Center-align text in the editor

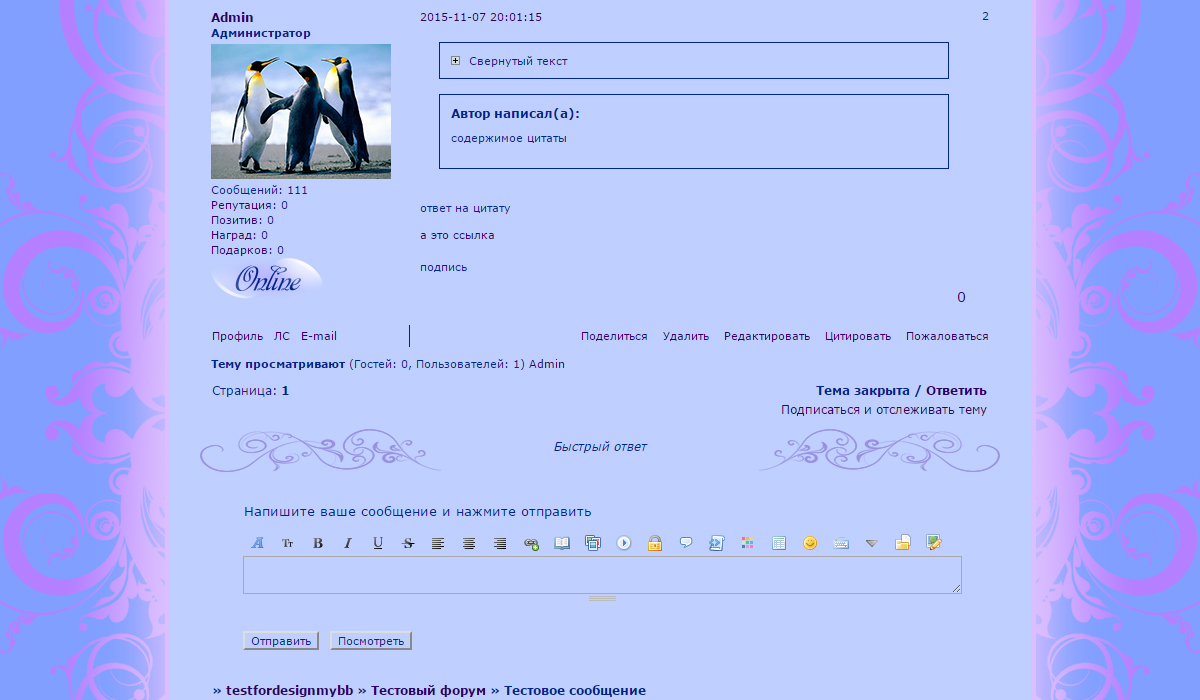pyautogui.click(x=469, y=543)
